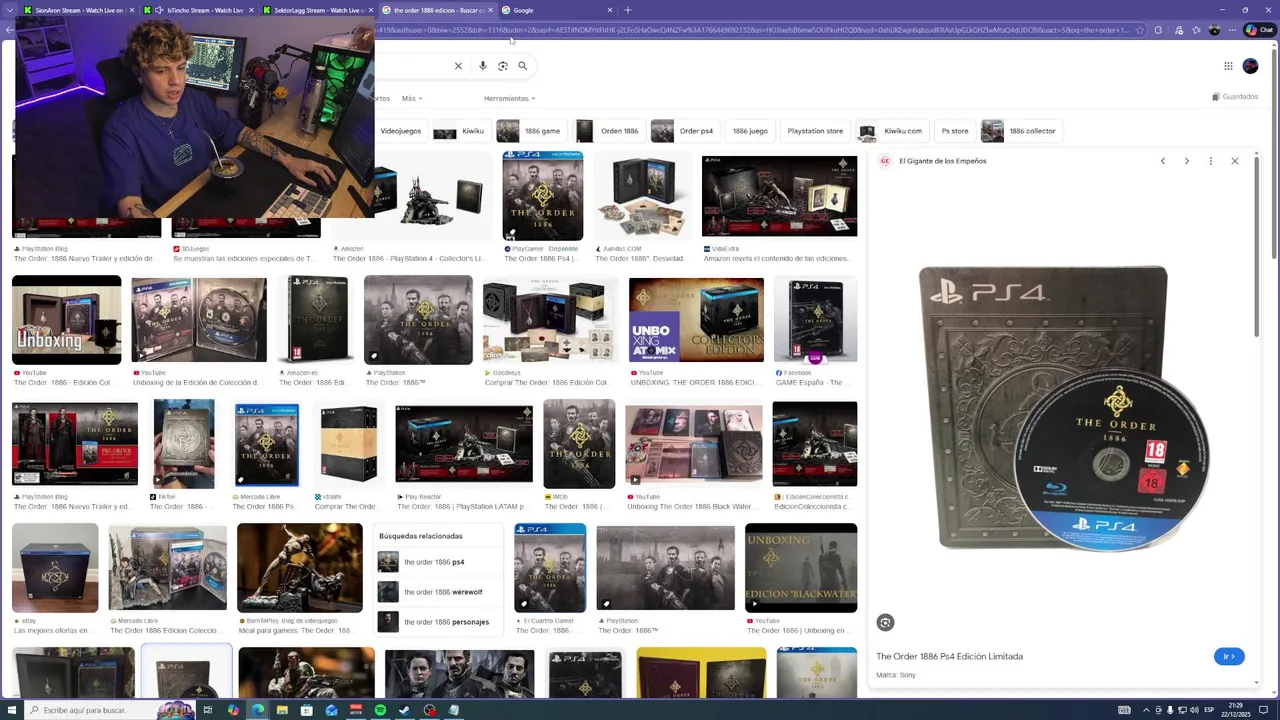Select the Kiwiku filter chip
1280x720 pixels.
point(461,131)
